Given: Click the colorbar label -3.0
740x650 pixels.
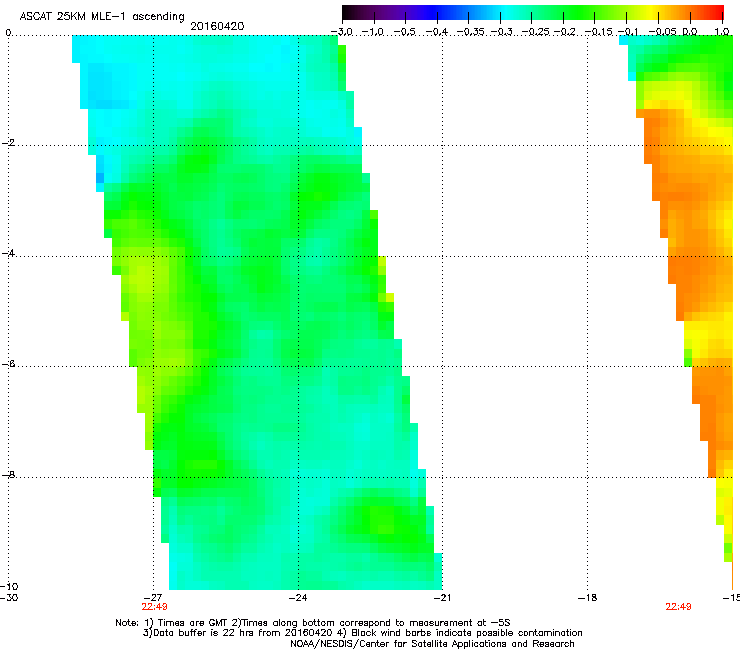Looking at the screenshot, I should (342, 32).
